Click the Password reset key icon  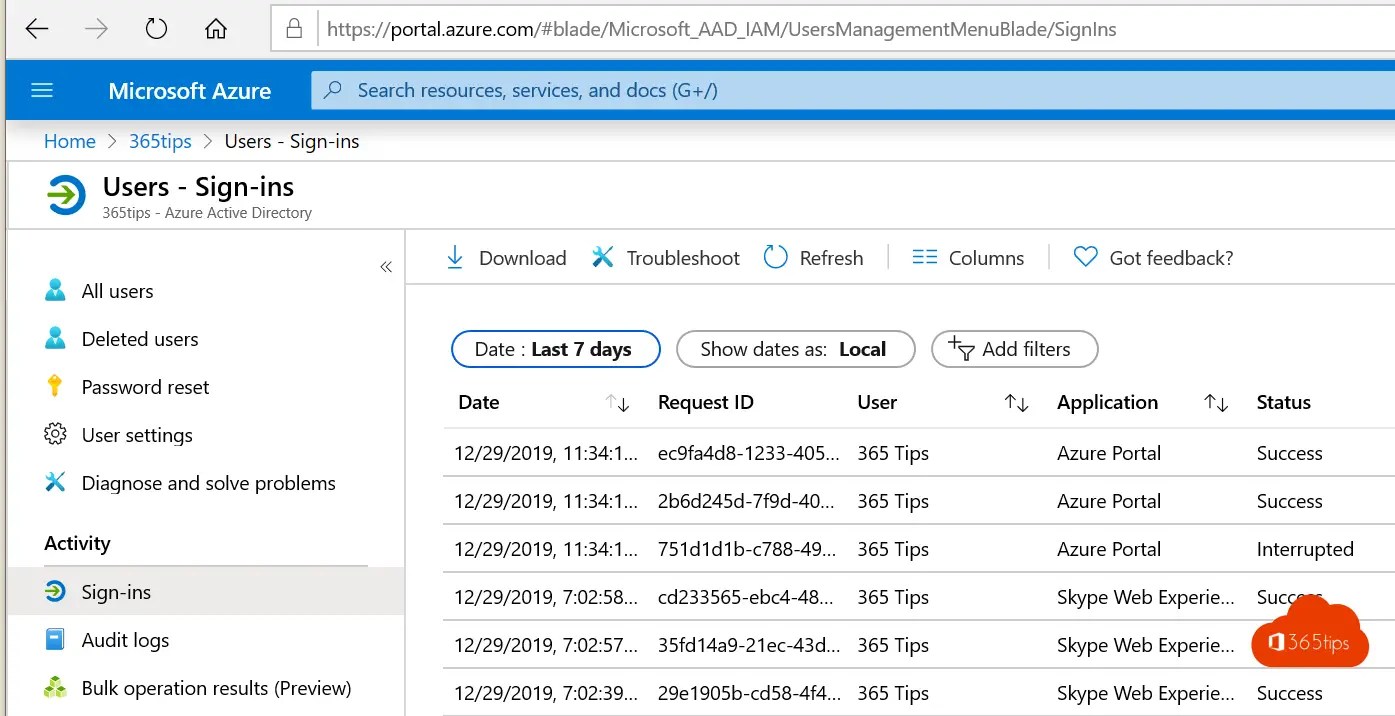point(55,386)
